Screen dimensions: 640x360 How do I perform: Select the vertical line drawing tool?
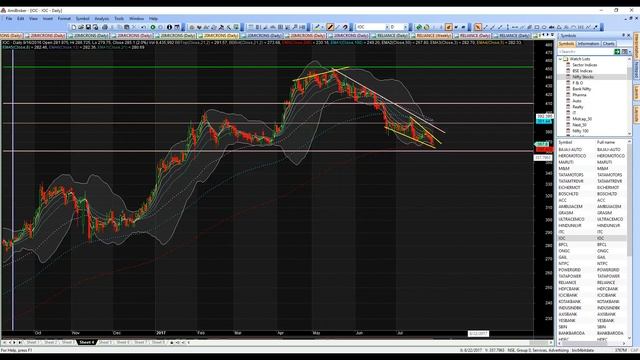click(507, 27)
